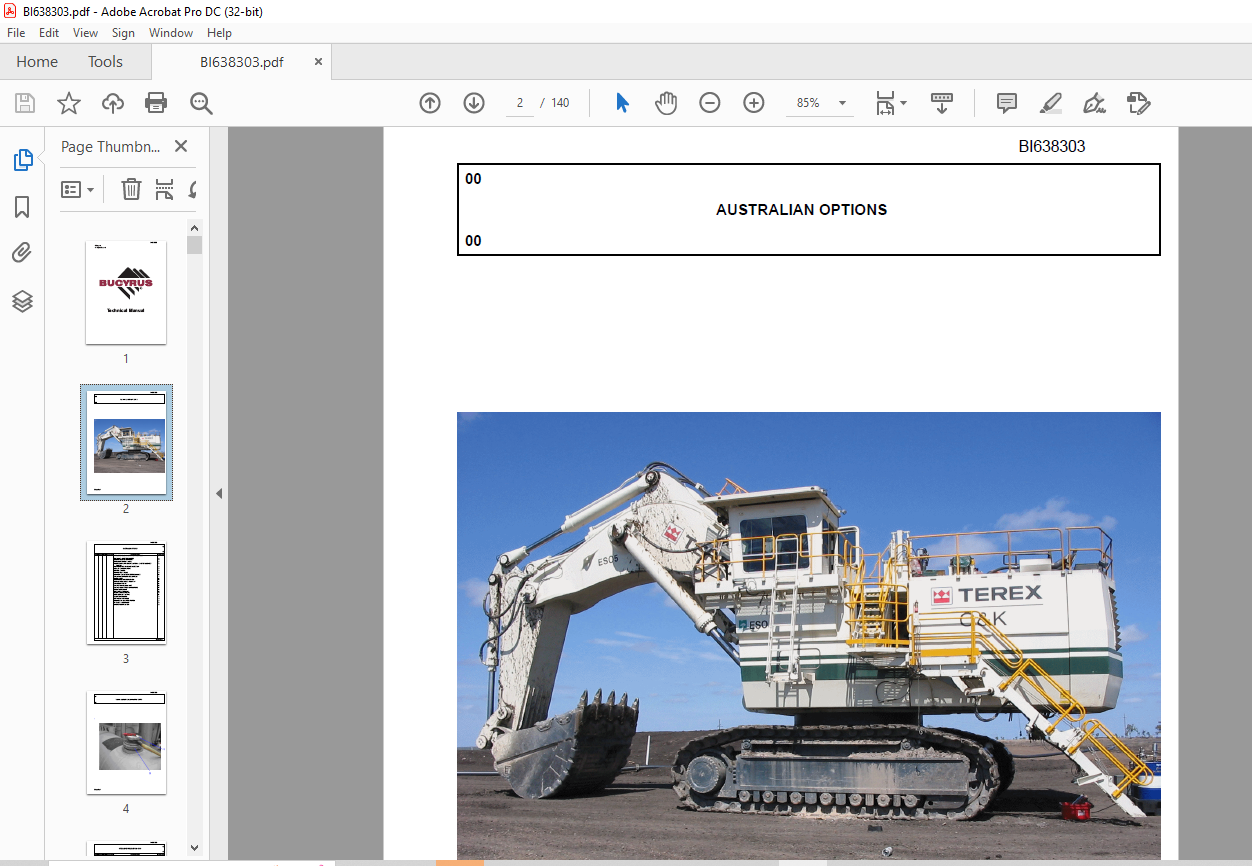Click the excavator photo in document
The width and height of the screenshot is (1252, 866).
809,635
